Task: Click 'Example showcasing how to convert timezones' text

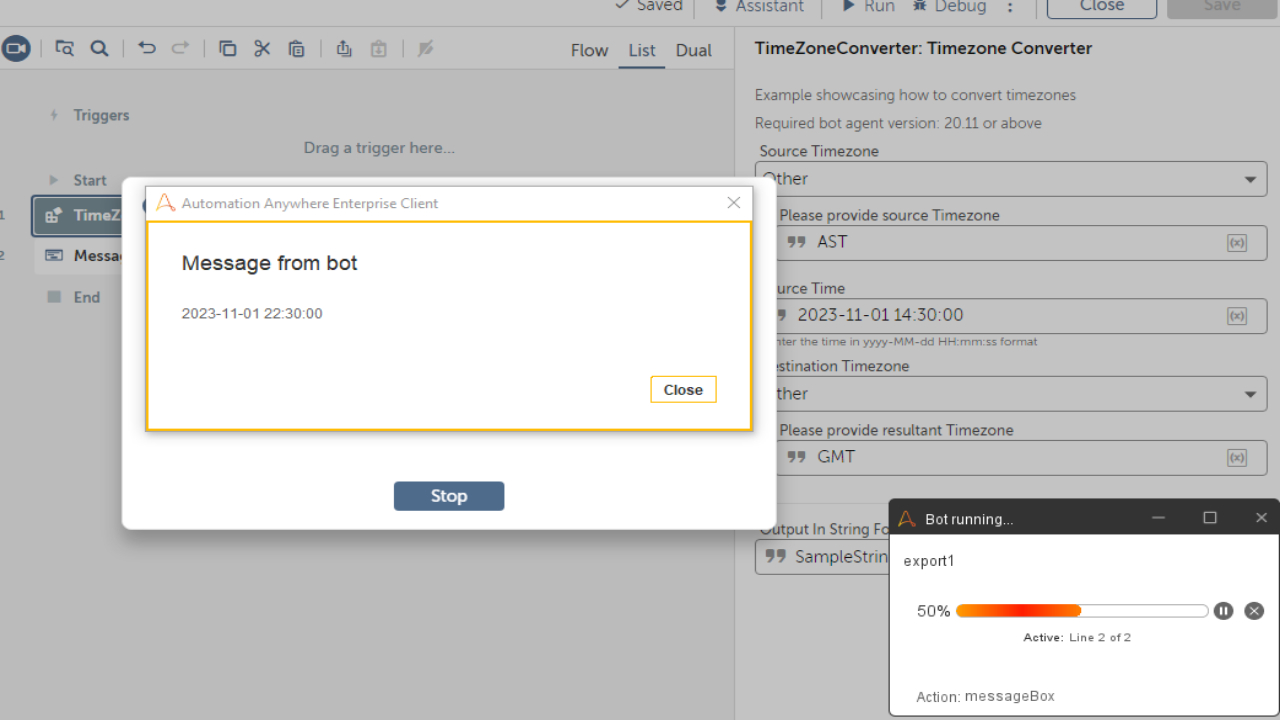Action: tap(915, 96)
